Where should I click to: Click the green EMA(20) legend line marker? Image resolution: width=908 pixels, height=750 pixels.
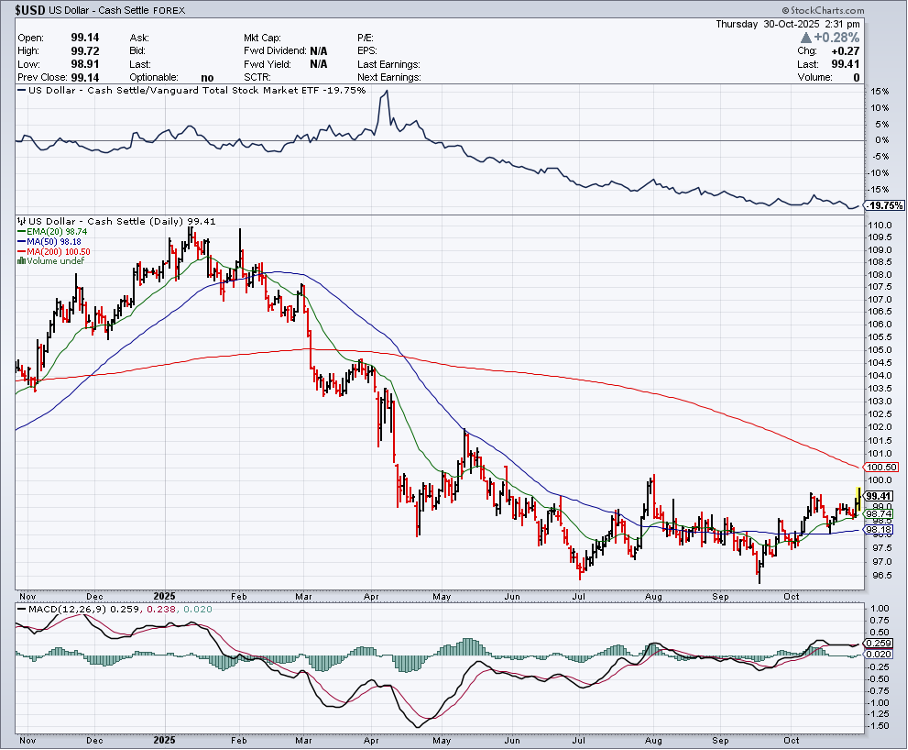[x=20, y=231]
